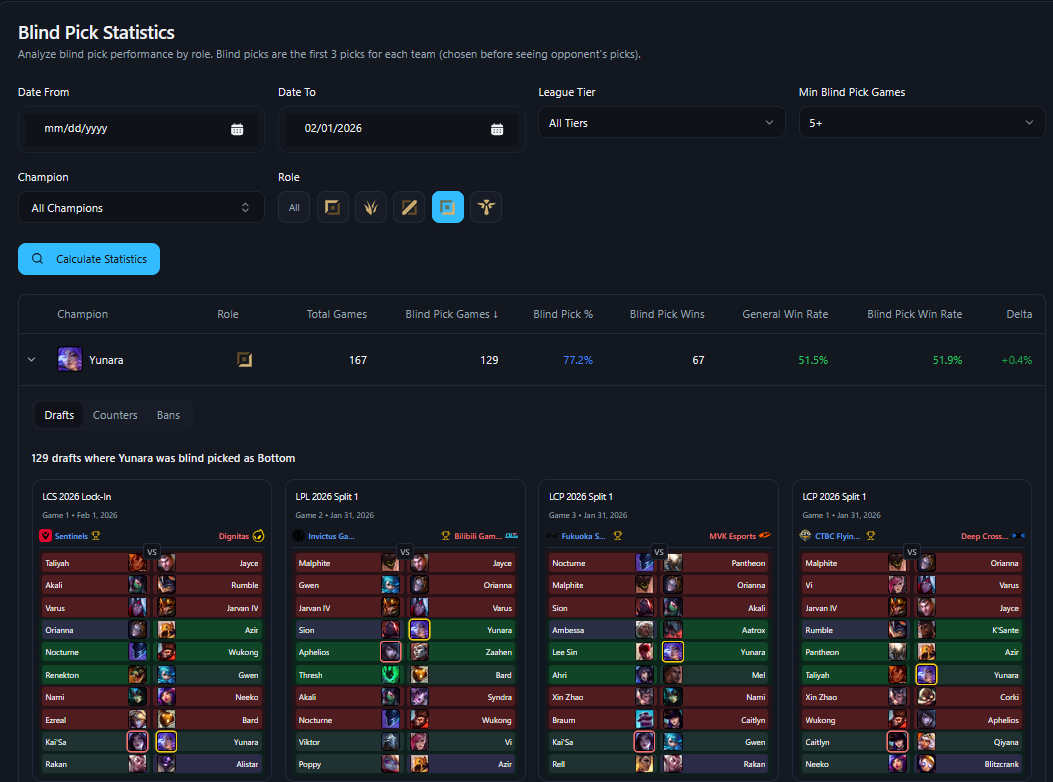Open calendar picker in Date To field
The width and height of the screenshot is (1053, 782).
click(x=497, y=129)
